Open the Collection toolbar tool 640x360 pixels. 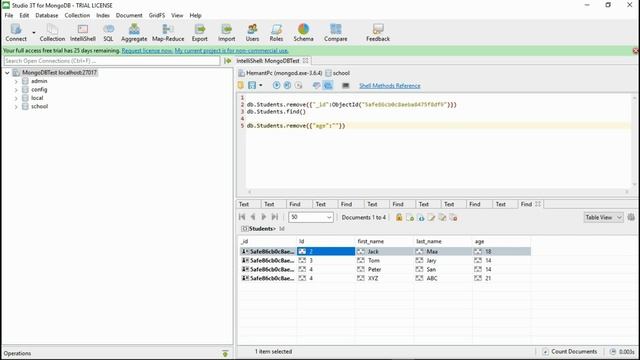[52, 32]
